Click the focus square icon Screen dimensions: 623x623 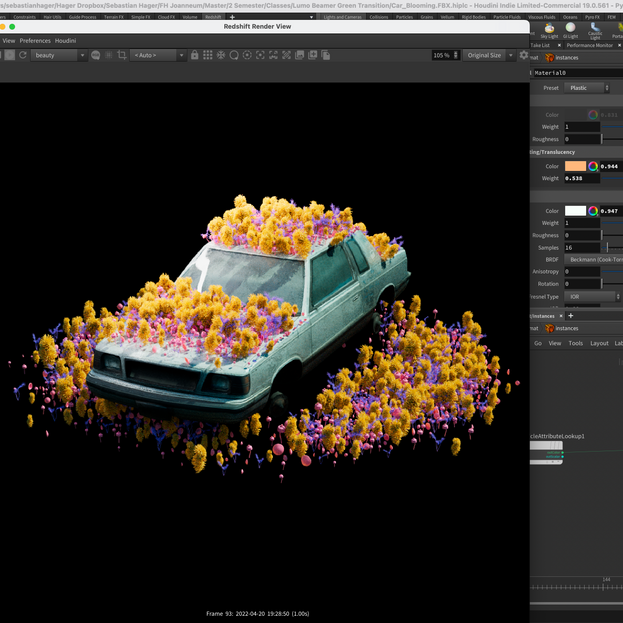tap(260, 55)
